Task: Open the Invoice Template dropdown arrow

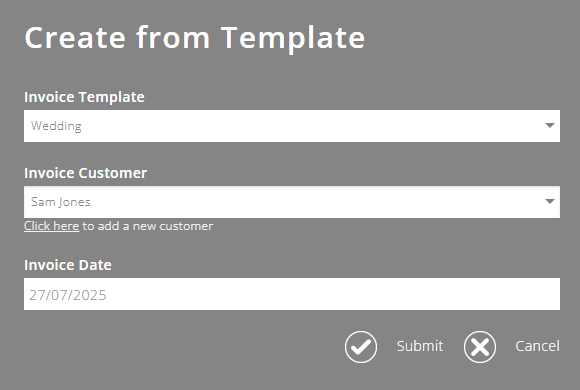Action: point(550,126)
